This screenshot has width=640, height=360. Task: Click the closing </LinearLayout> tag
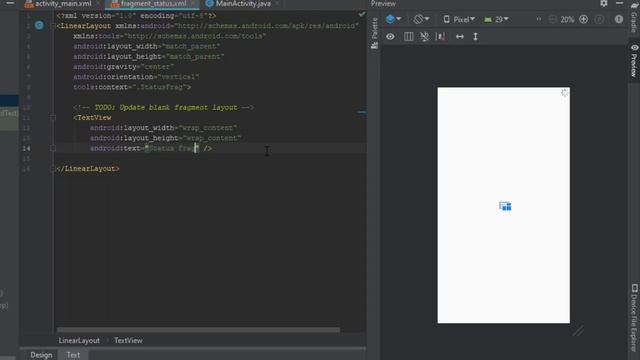pos(88,169)
